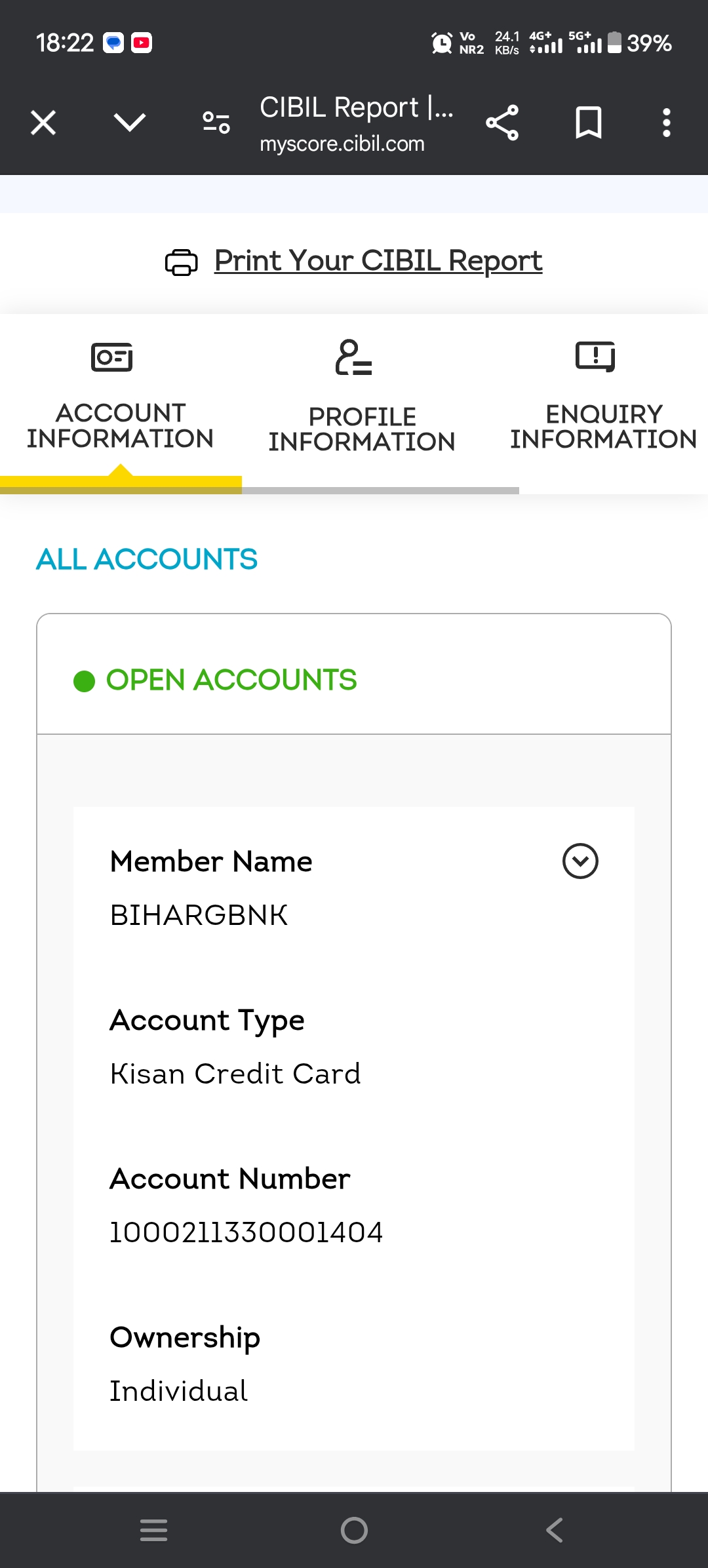The width and height of the screenshot is (708, 1568).
Task: Expand the BIHARGBNK account details
Action: tap(580, 861)
